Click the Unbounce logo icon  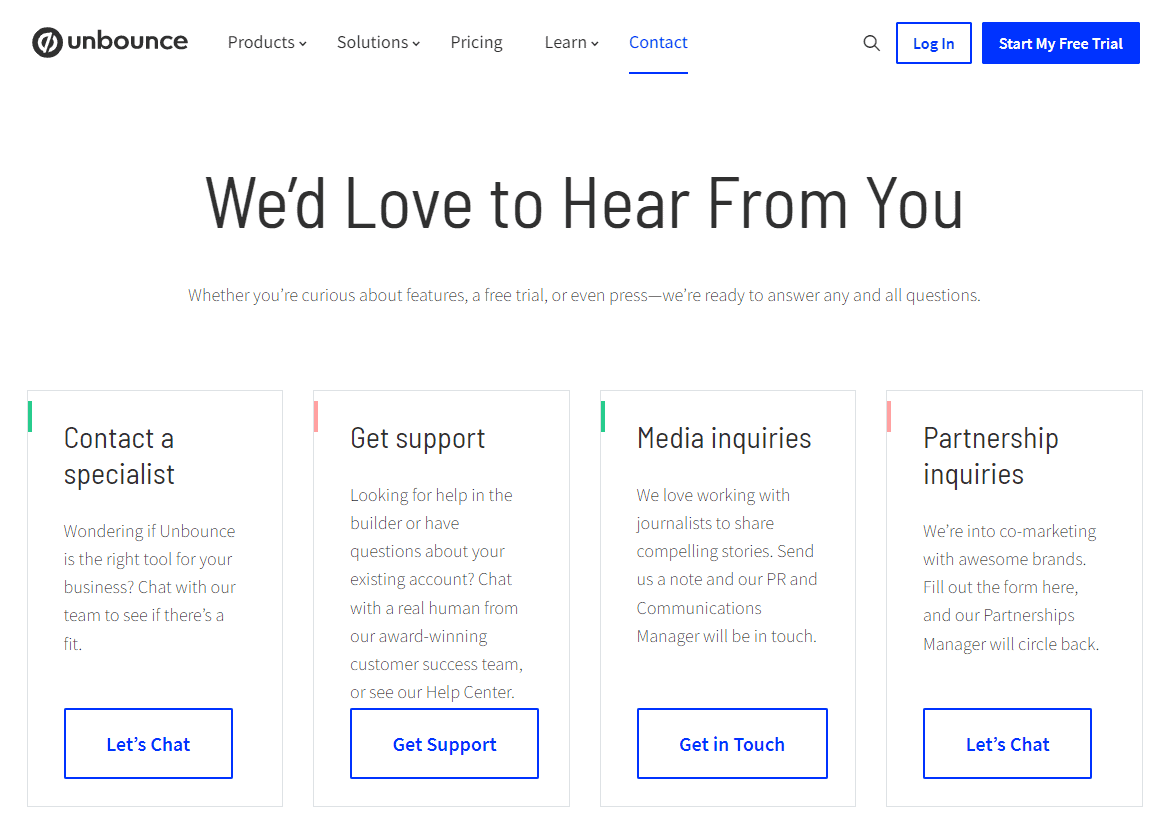click(x=47, y=42)
